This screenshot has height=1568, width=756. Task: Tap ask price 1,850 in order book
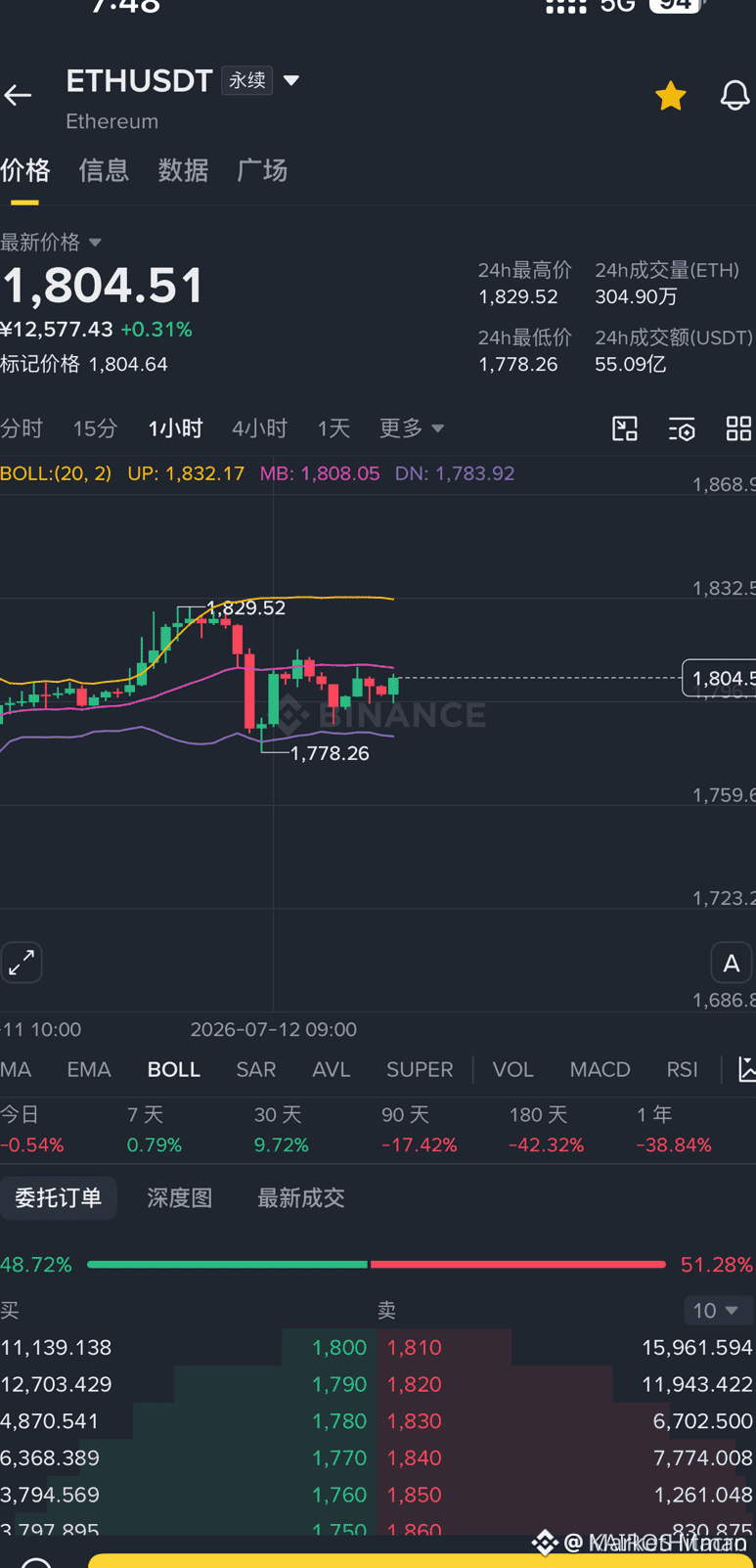tap(415, 1496)
